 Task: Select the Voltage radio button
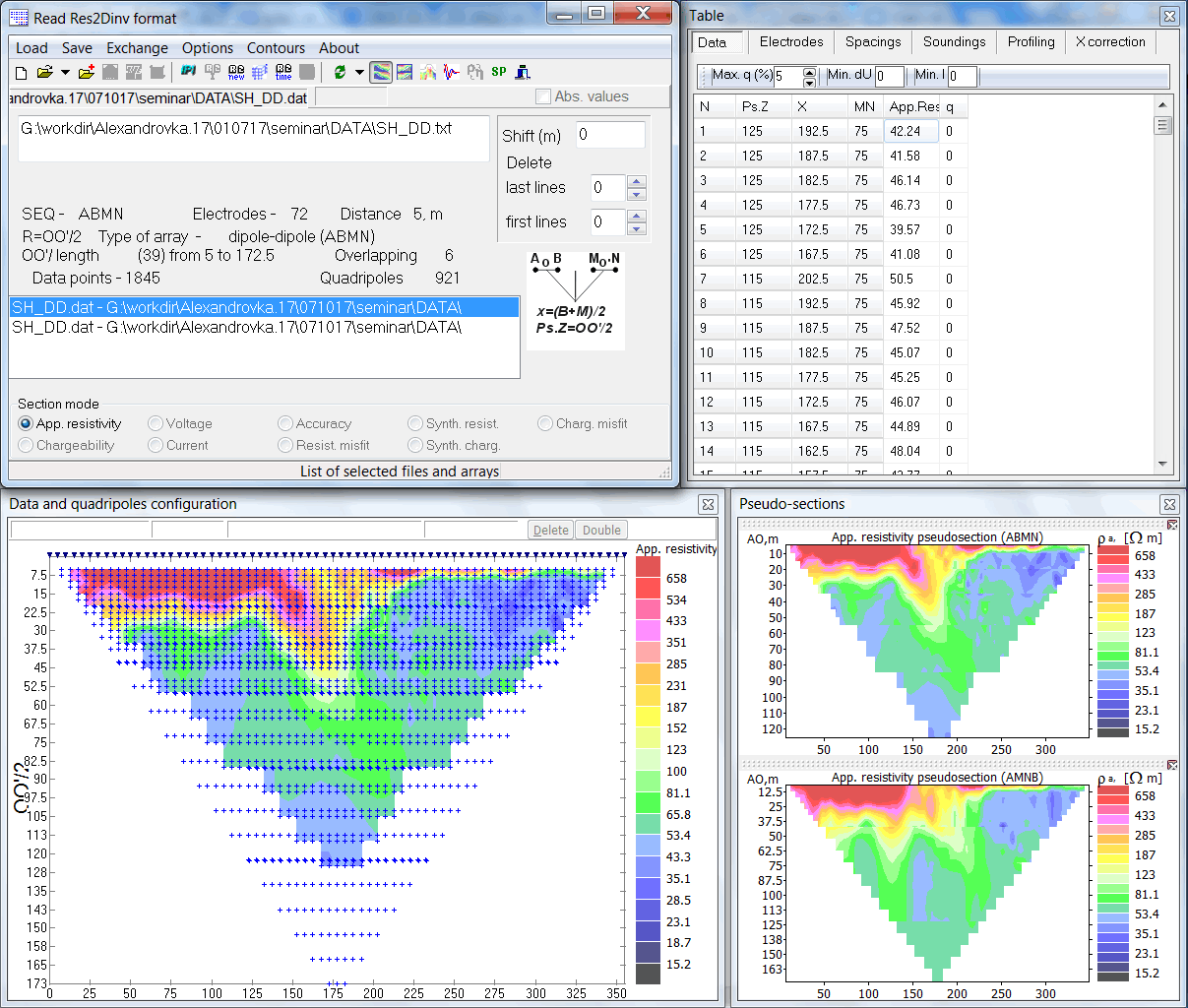click(x=155, y=423)
